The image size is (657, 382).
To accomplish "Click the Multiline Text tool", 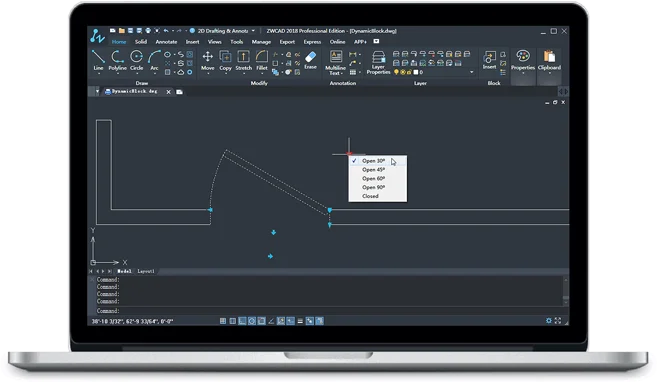I will tap(336, 62).
